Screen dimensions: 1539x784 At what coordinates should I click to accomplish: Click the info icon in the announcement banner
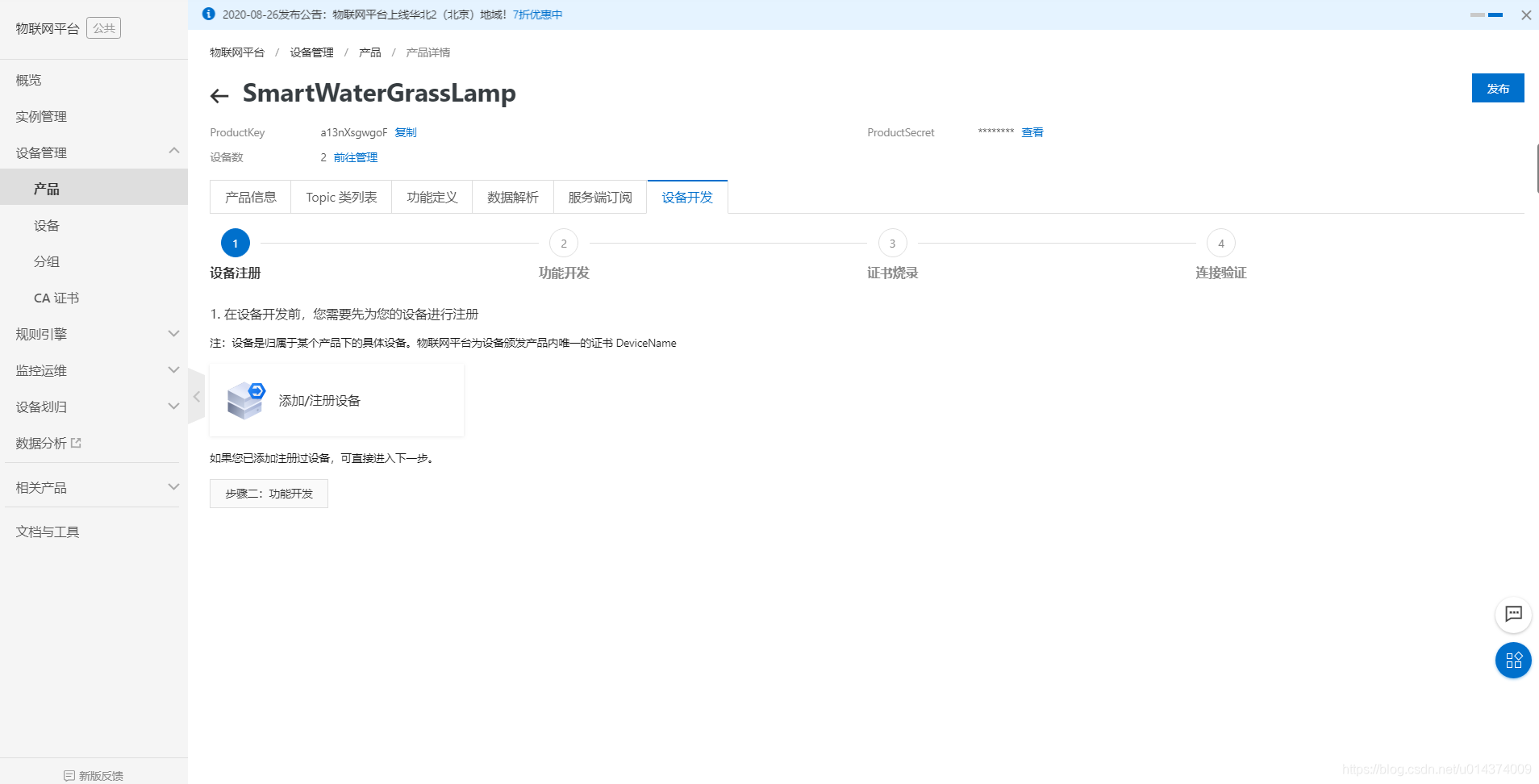coord(208,14)
